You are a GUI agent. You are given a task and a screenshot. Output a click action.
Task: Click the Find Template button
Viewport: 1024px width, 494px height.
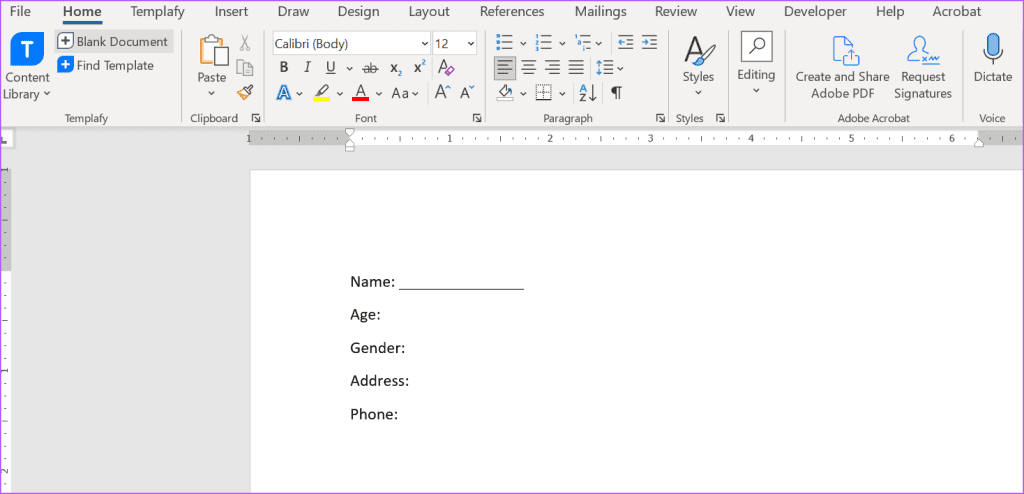(106, 65)
